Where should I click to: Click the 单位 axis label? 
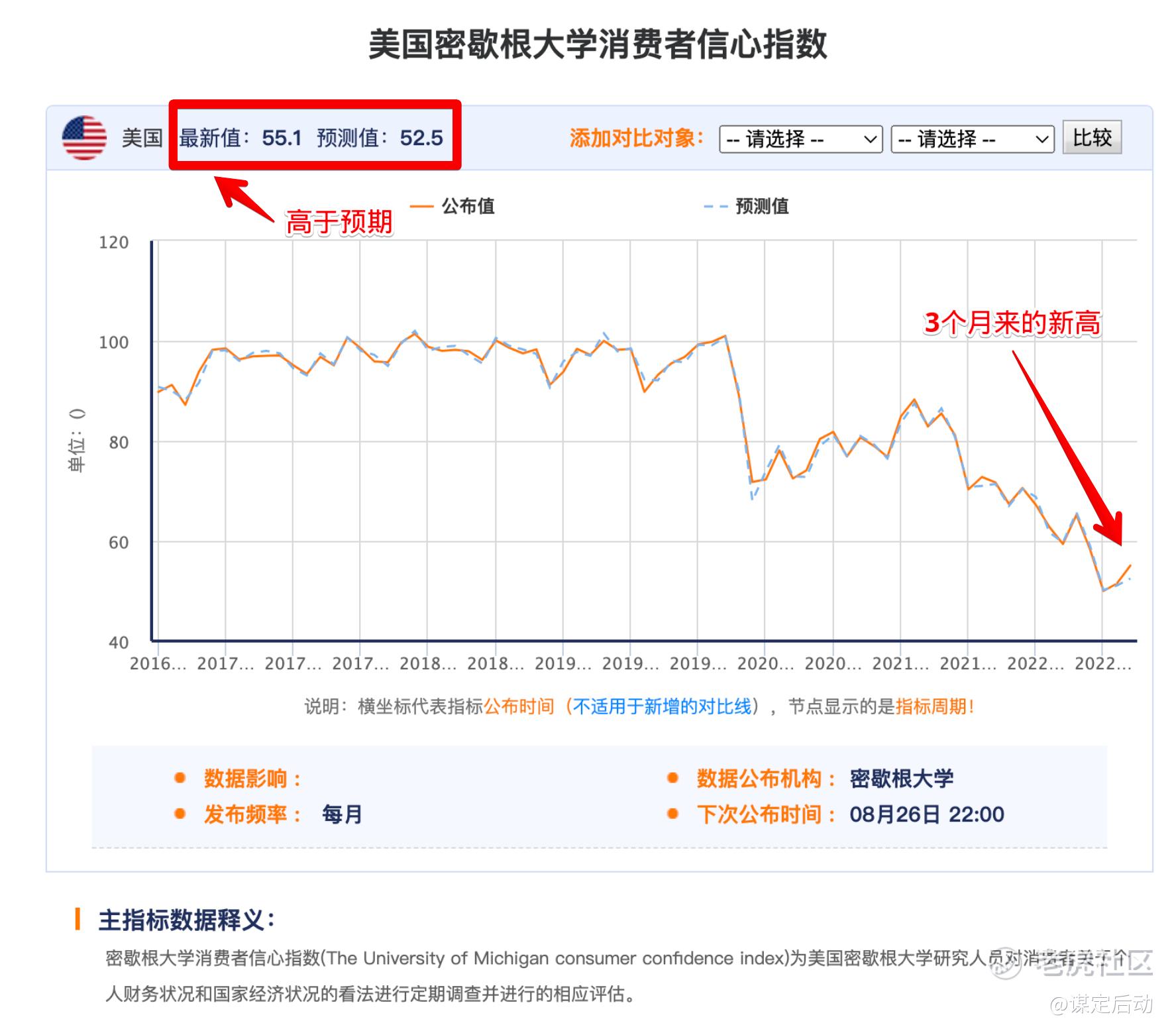(77, 441)
